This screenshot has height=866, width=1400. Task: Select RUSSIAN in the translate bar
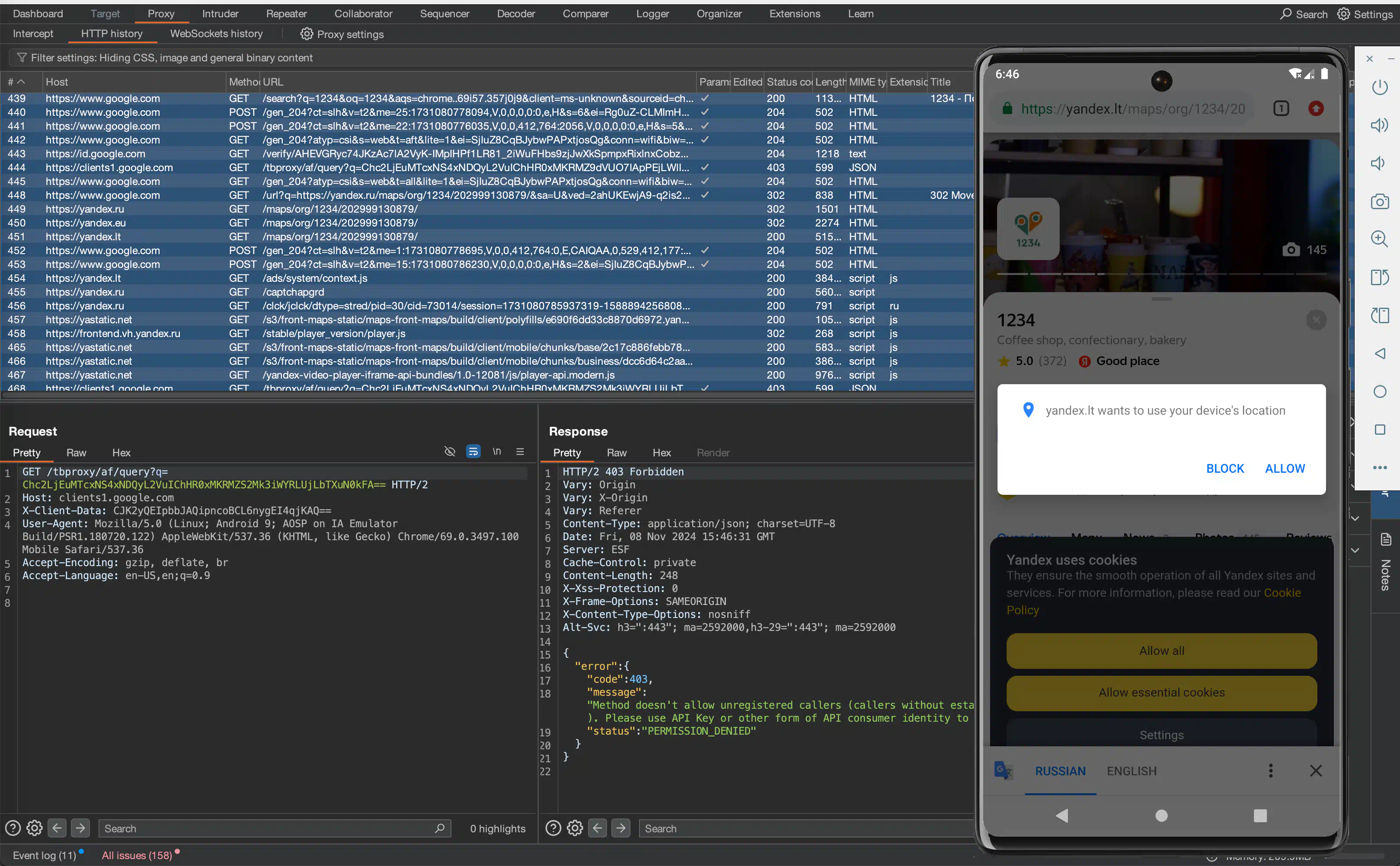click(x=1060, y=771)
